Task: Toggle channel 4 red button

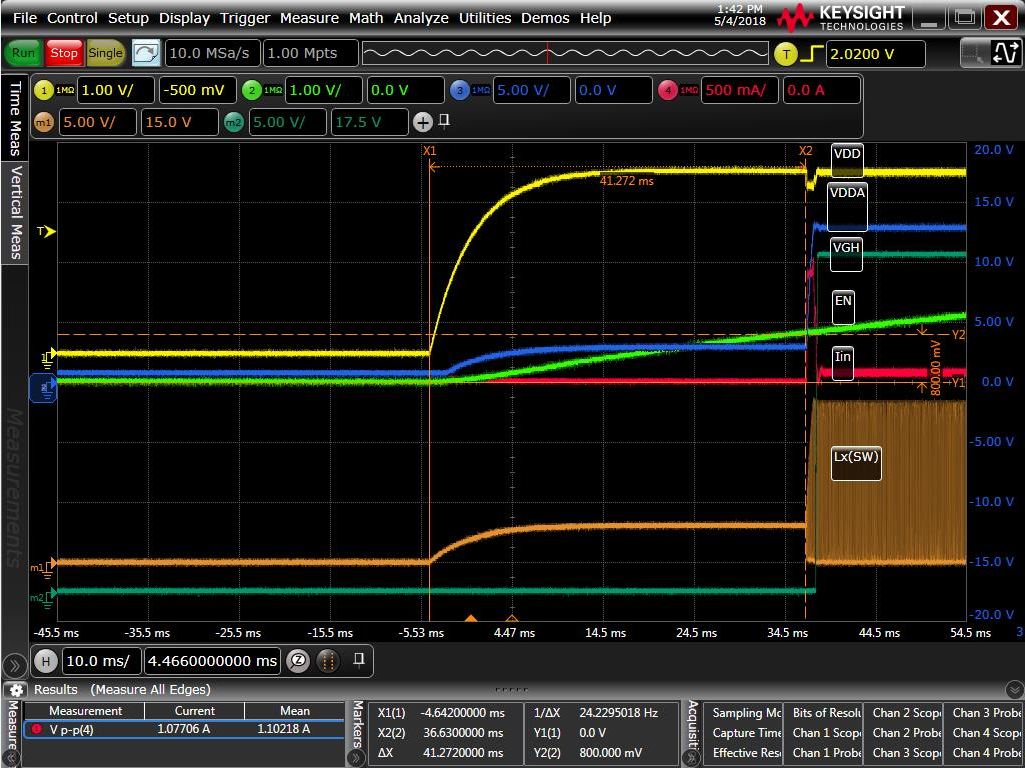Action: click(667, 90)
